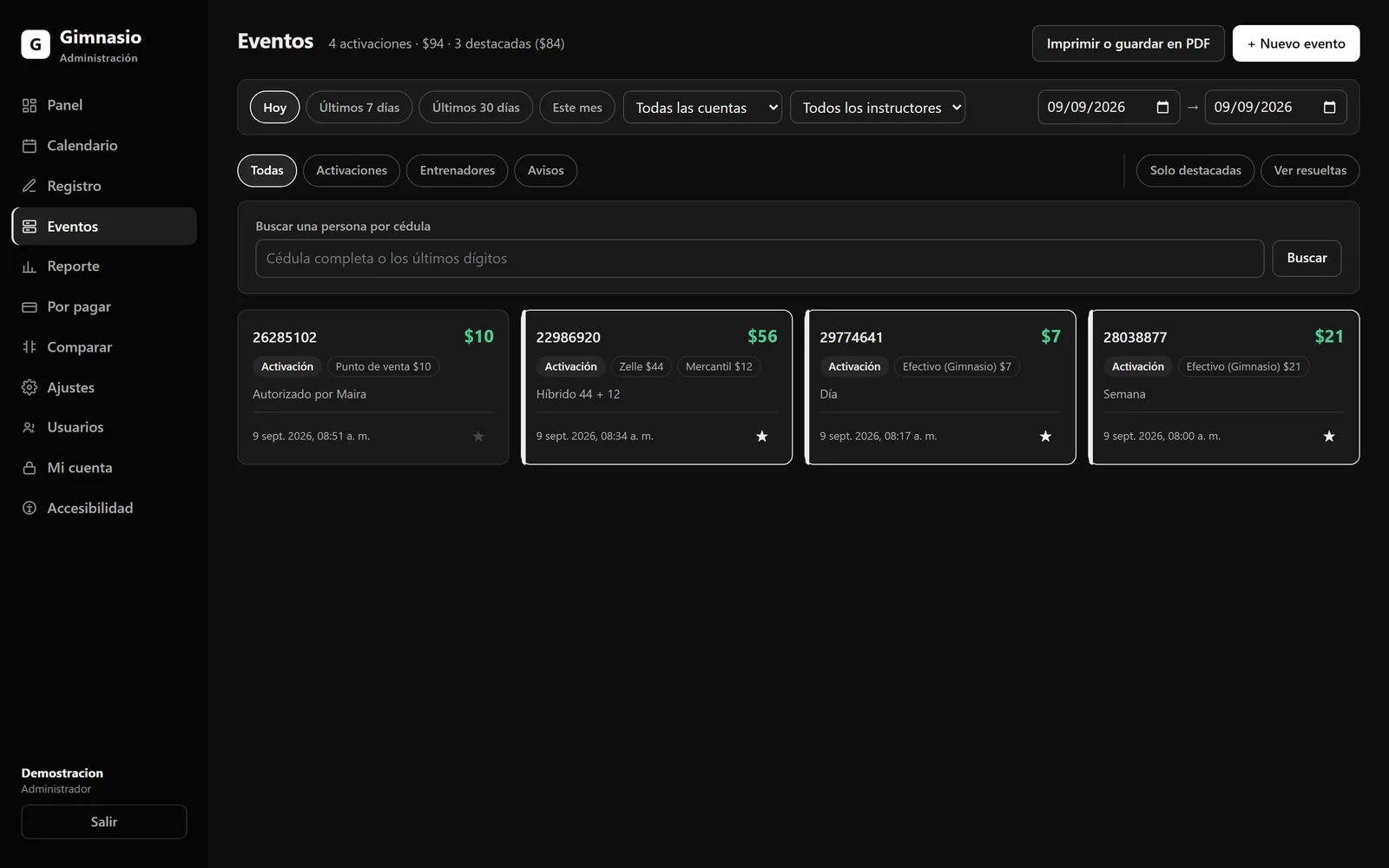This screenshot has height=868, width=1389.
Task: Select Eventos in the sidebar
Action: pyautogui.click(x=104, y=227)
